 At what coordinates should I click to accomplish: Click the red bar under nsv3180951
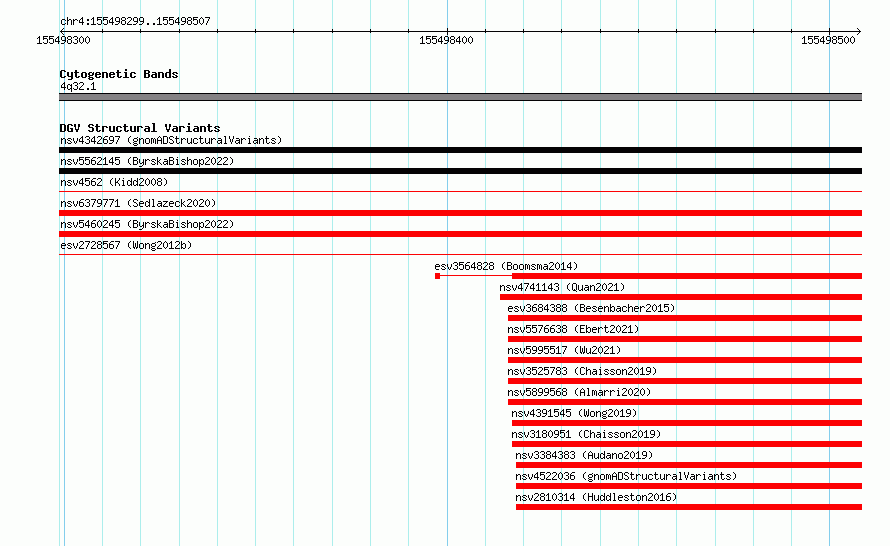point(687,444)
